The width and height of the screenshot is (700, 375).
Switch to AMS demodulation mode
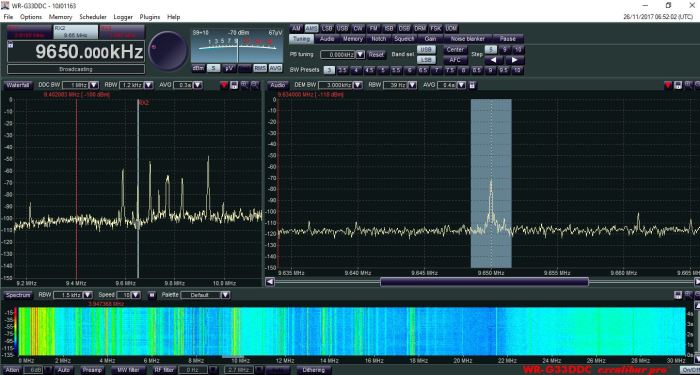point(312,28)
